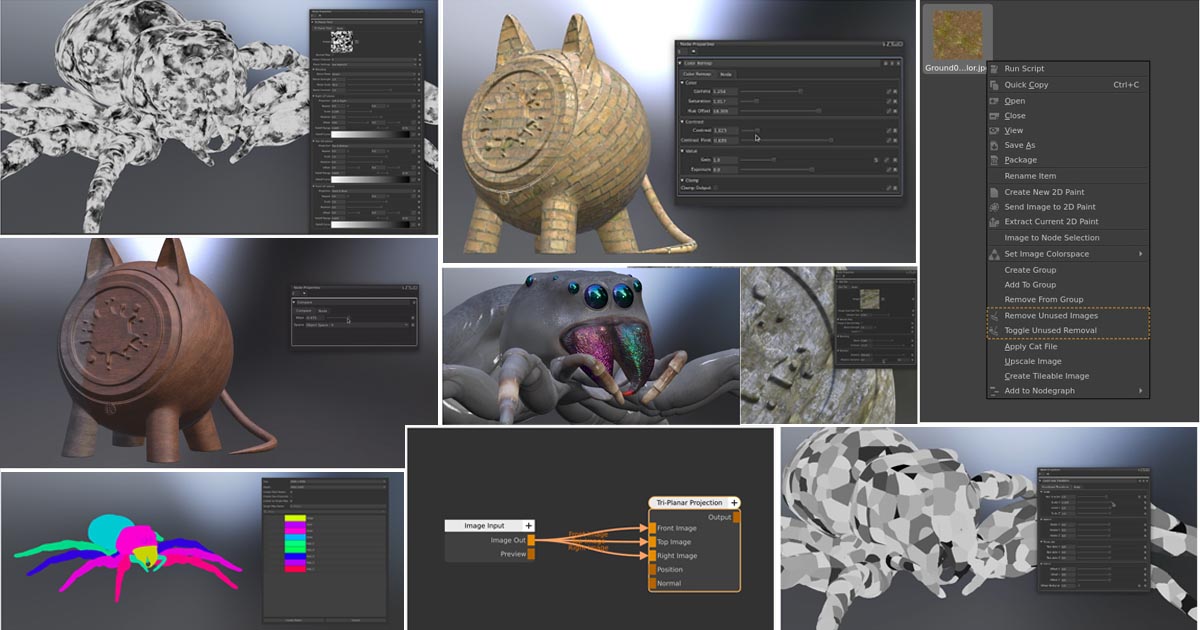
Task: Click the Gamma slider handle
Action: coord(800,91)
